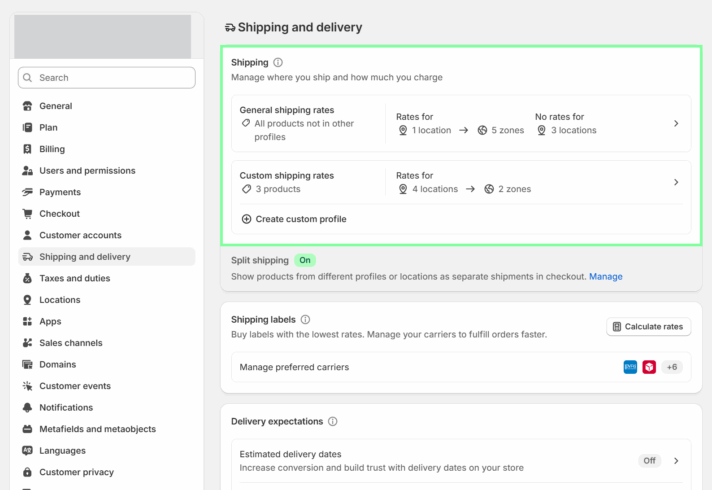Click the plus circle icon for custom profile
712x490 pixels.
tap(246, 219)
